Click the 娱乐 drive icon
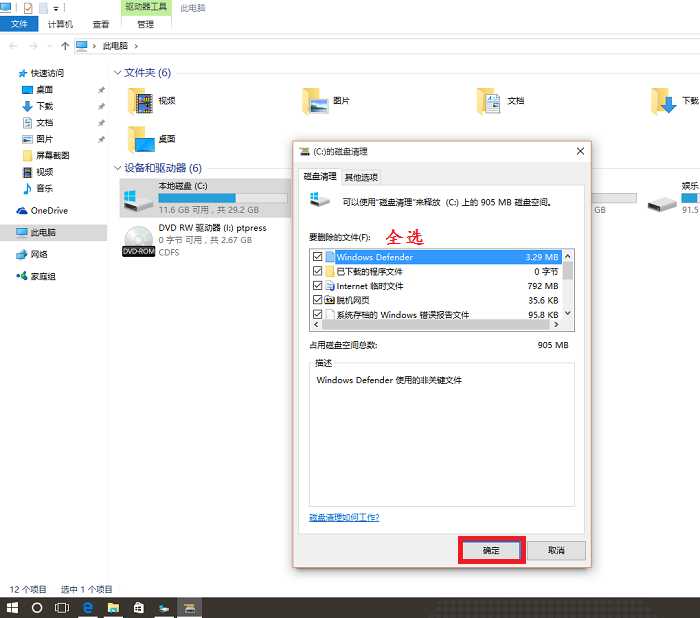Viewport: 700px width, 618px height. click(x=662, y=205)
